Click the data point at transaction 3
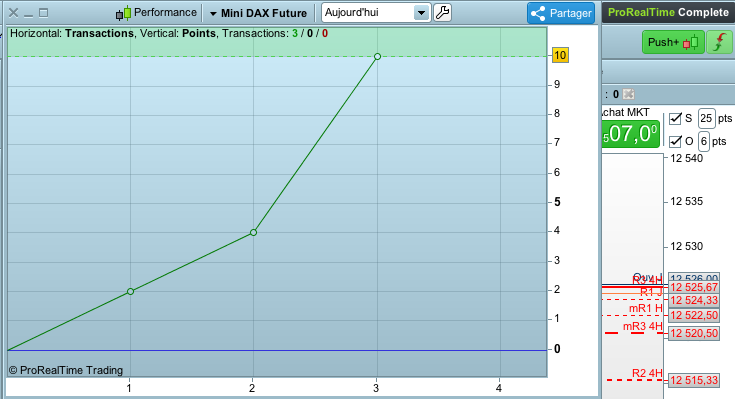Screen dimensions: 735x399 coord(377,57)
